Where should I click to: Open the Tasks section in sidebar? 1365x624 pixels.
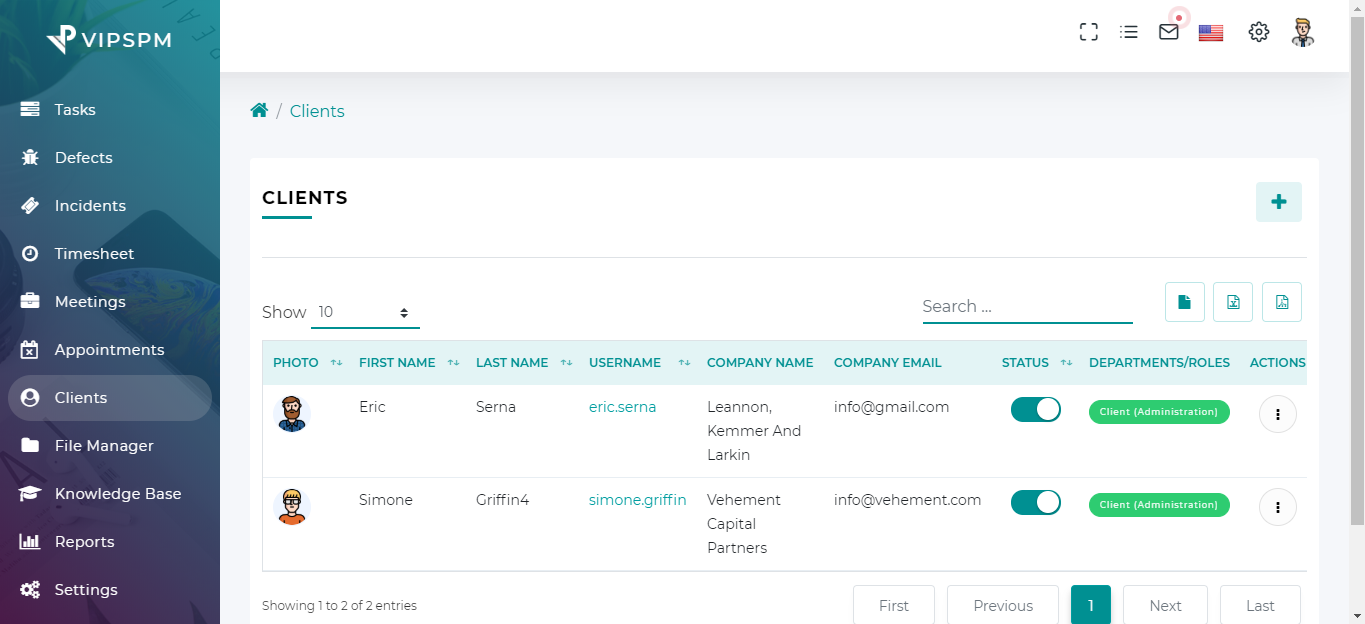coord(75,109)
